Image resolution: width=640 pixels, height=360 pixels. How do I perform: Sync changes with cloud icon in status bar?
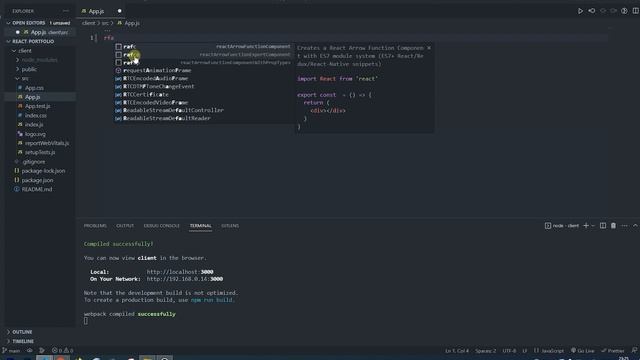(29, 351)
